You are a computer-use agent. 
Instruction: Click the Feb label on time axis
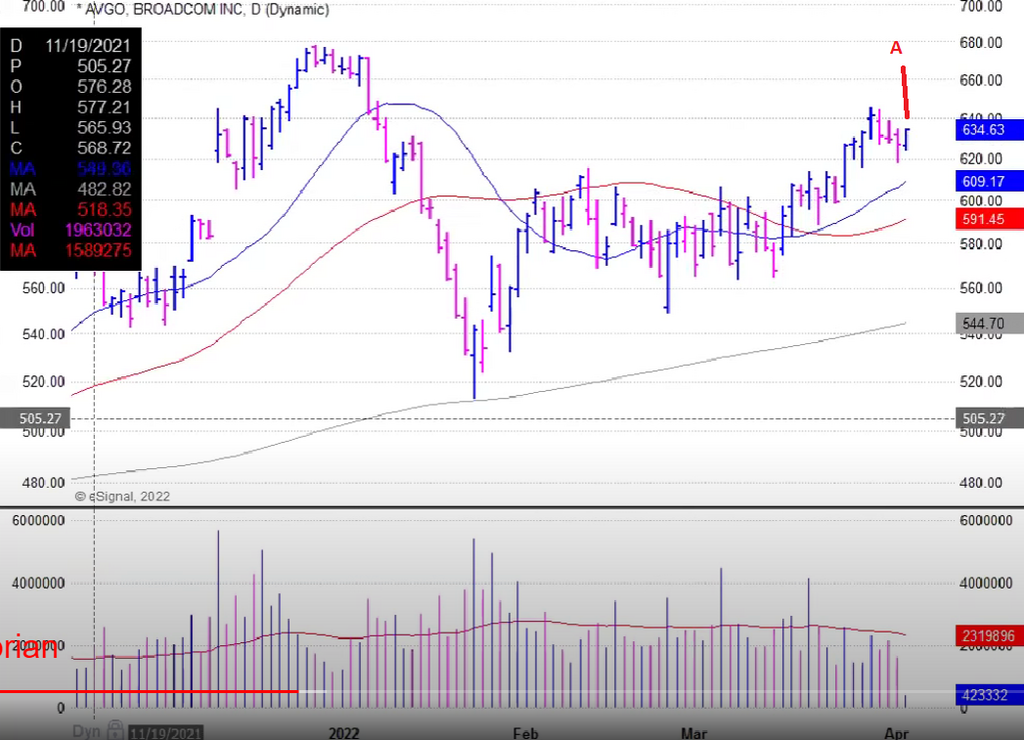tap(526, 732)
